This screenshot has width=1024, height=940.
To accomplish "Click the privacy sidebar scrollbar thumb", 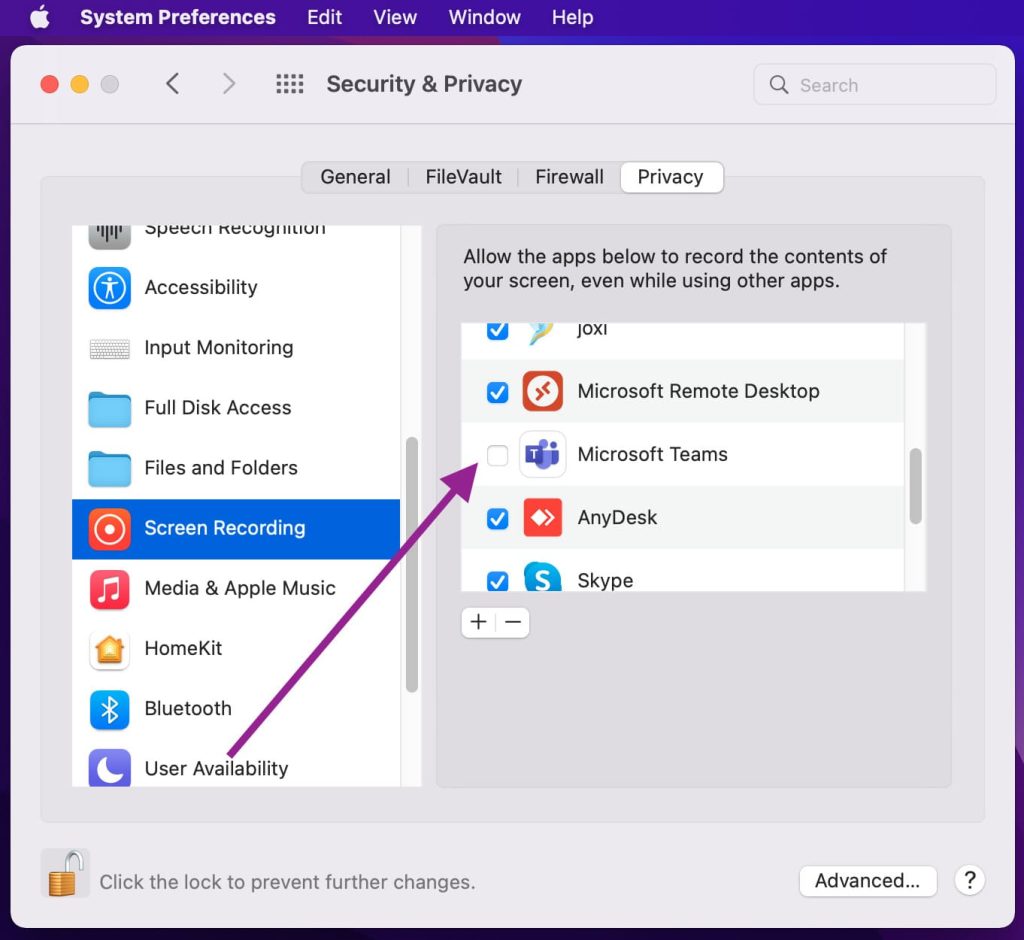I will (411, 564).
